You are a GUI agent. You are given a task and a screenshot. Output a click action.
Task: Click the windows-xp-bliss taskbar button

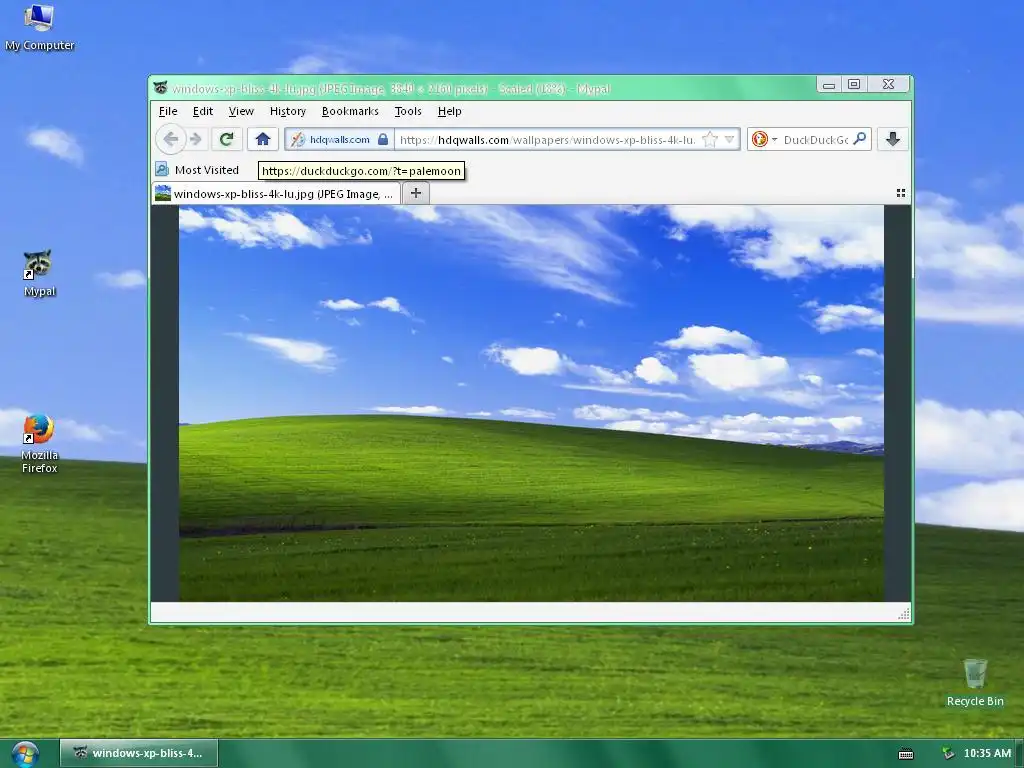(139, 753)
